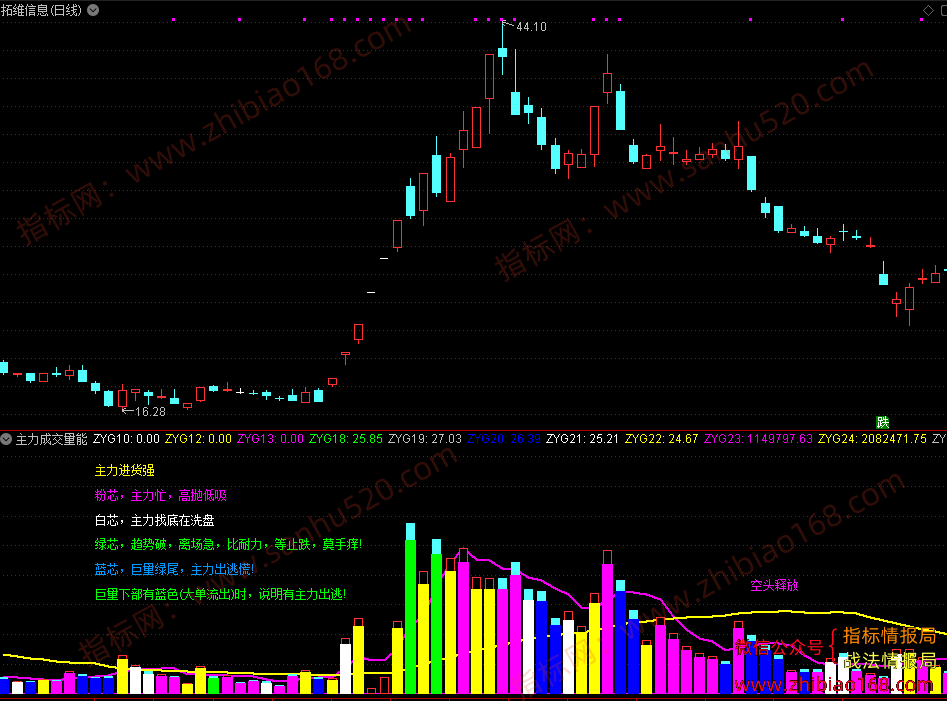Click the 主力进货强 legend text

pyautogui.click(x=124, y=470)
